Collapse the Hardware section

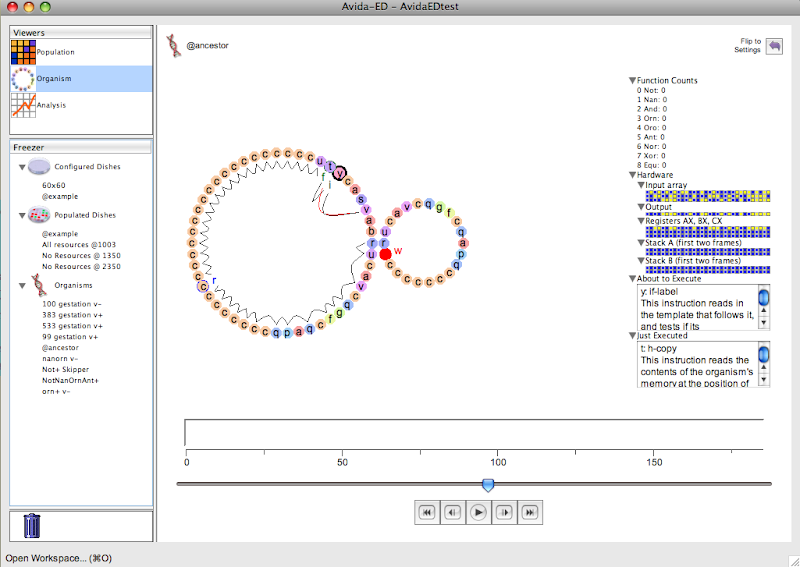point(632,175)
